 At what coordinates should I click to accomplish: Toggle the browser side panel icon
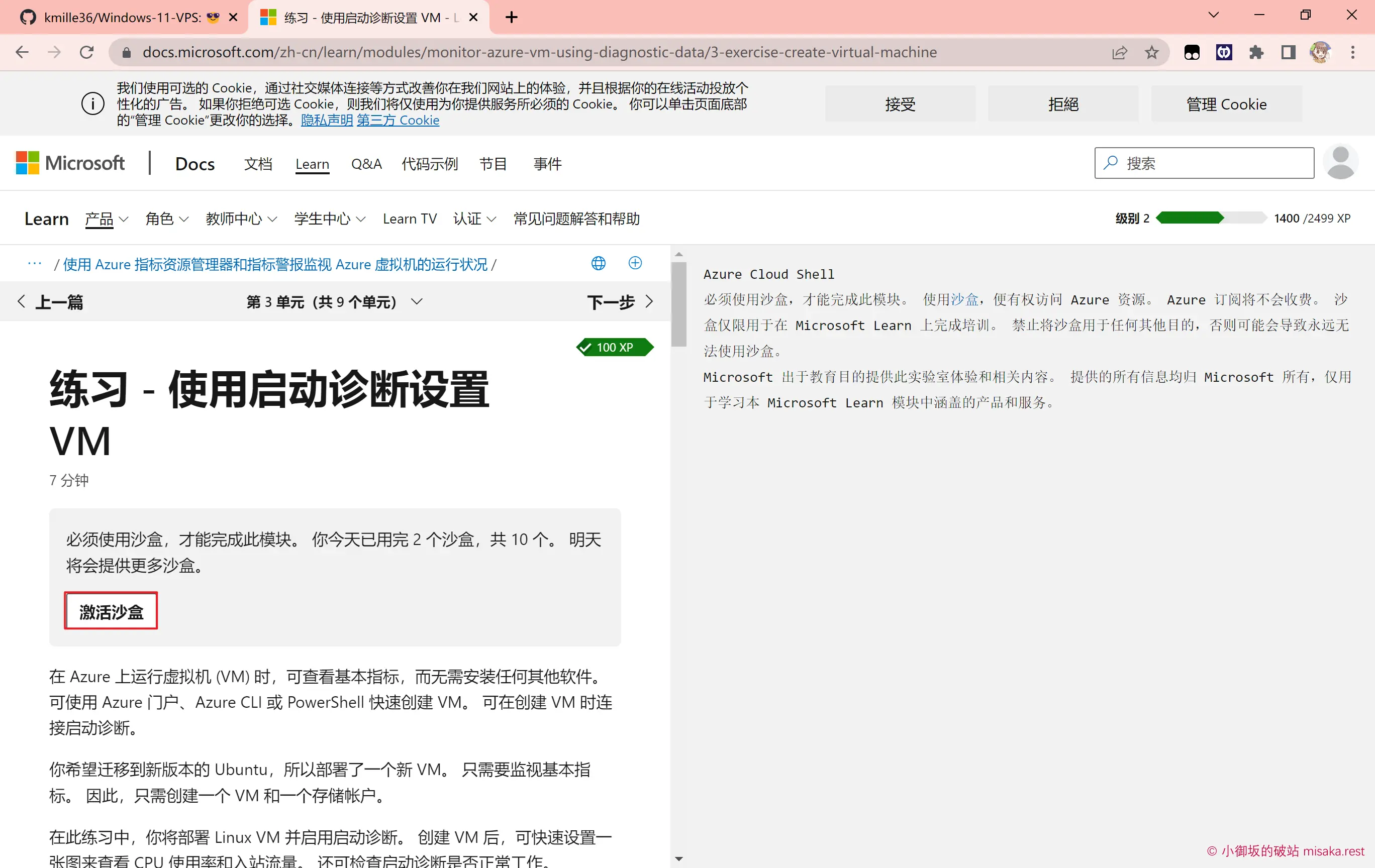[1288, 52]
